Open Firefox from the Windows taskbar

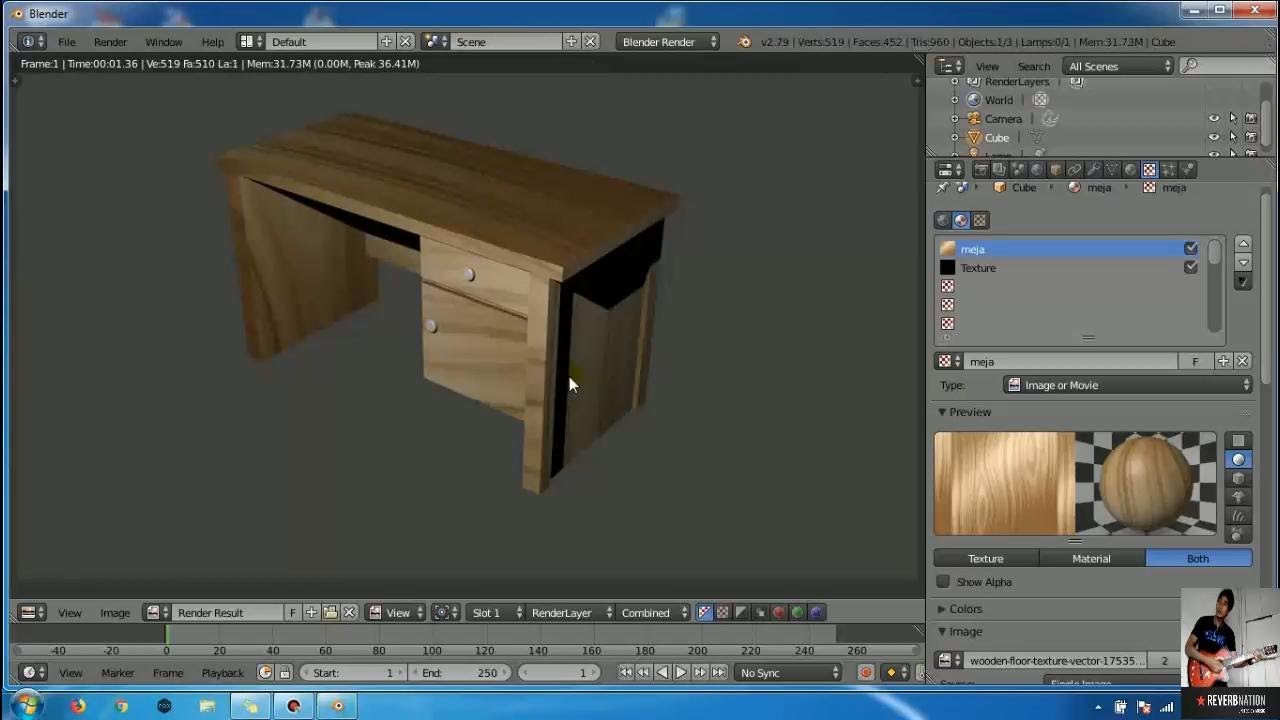(78, 706)
